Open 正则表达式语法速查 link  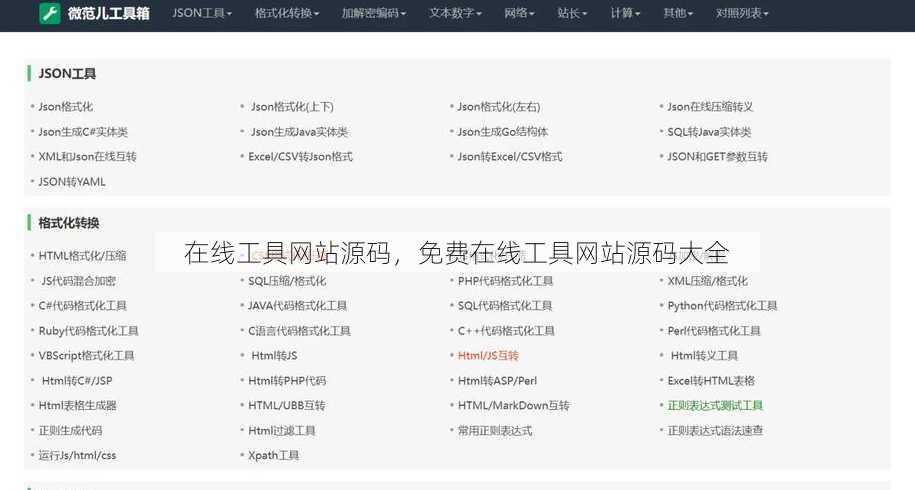715,430
